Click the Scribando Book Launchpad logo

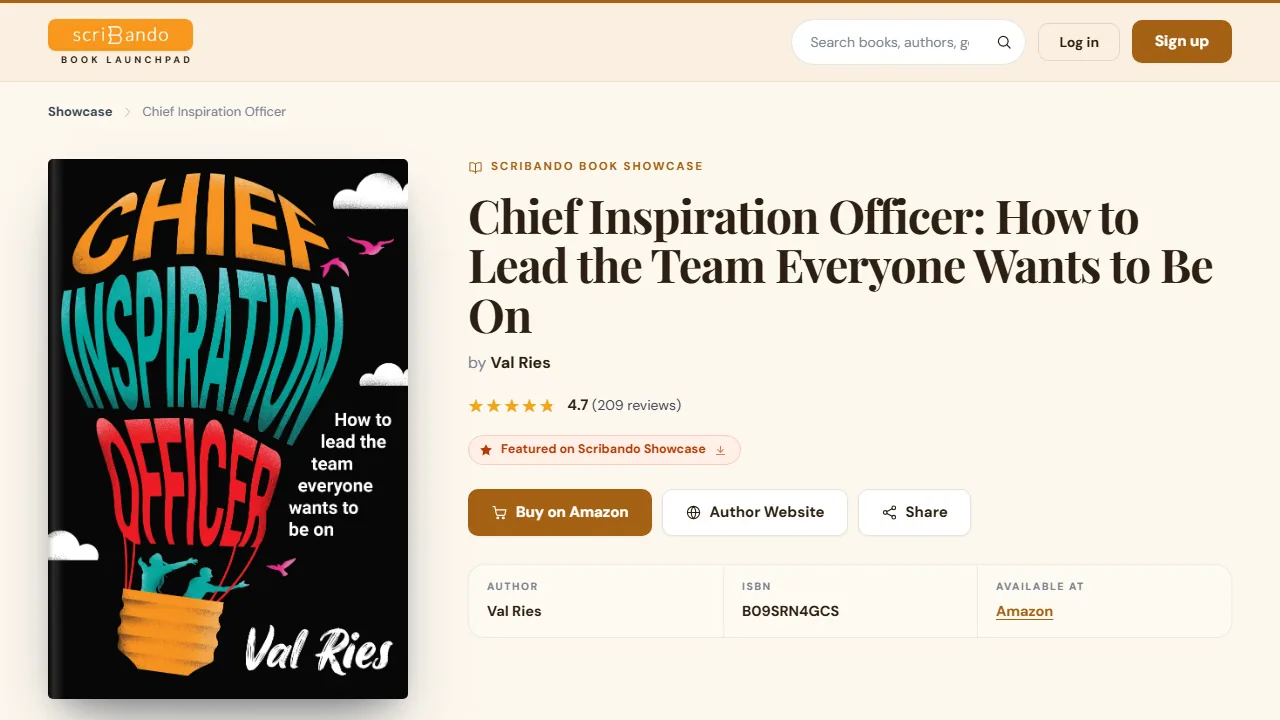tap(120, 42)
